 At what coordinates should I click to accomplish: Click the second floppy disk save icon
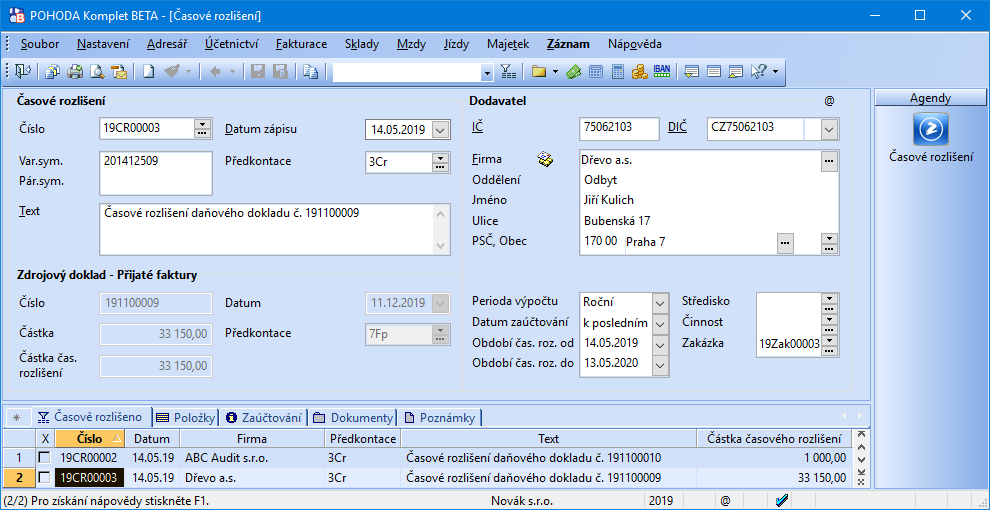pyautogui.click(x=280, y=72)
